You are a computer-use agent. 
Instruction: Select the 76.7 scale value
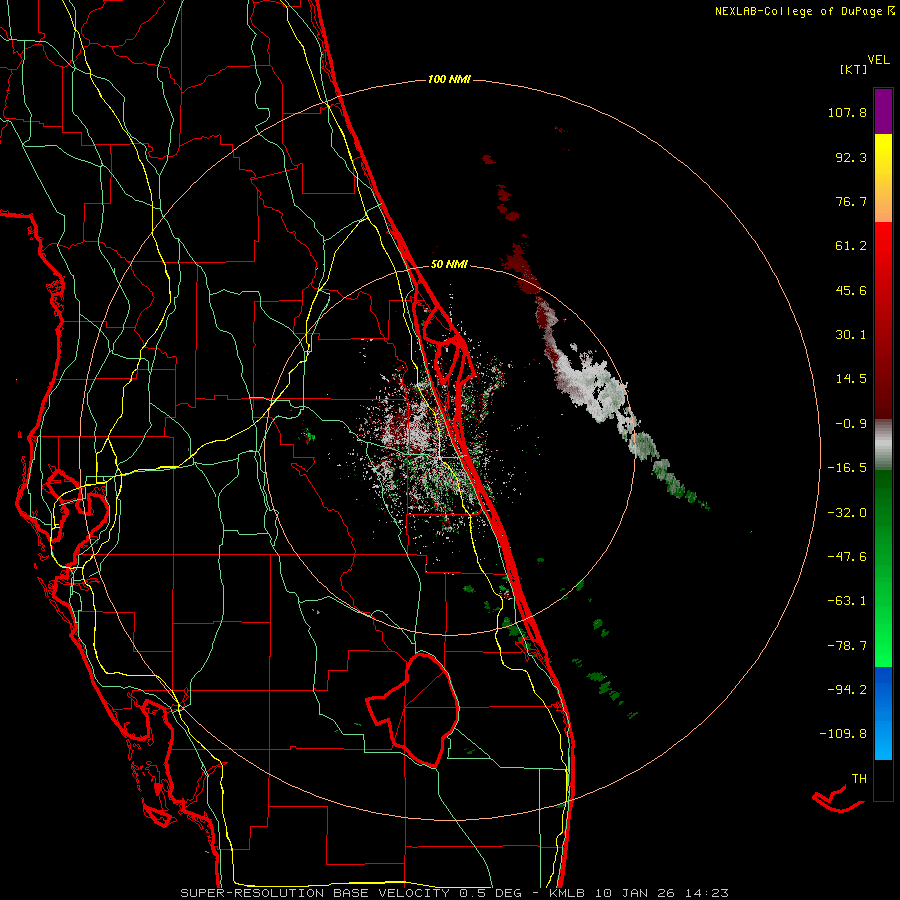[851, 201]
